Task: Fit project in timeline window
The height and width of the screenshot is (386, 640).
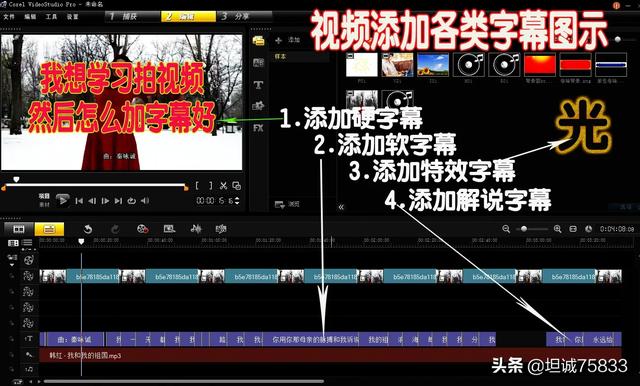Action: point(573,229)
